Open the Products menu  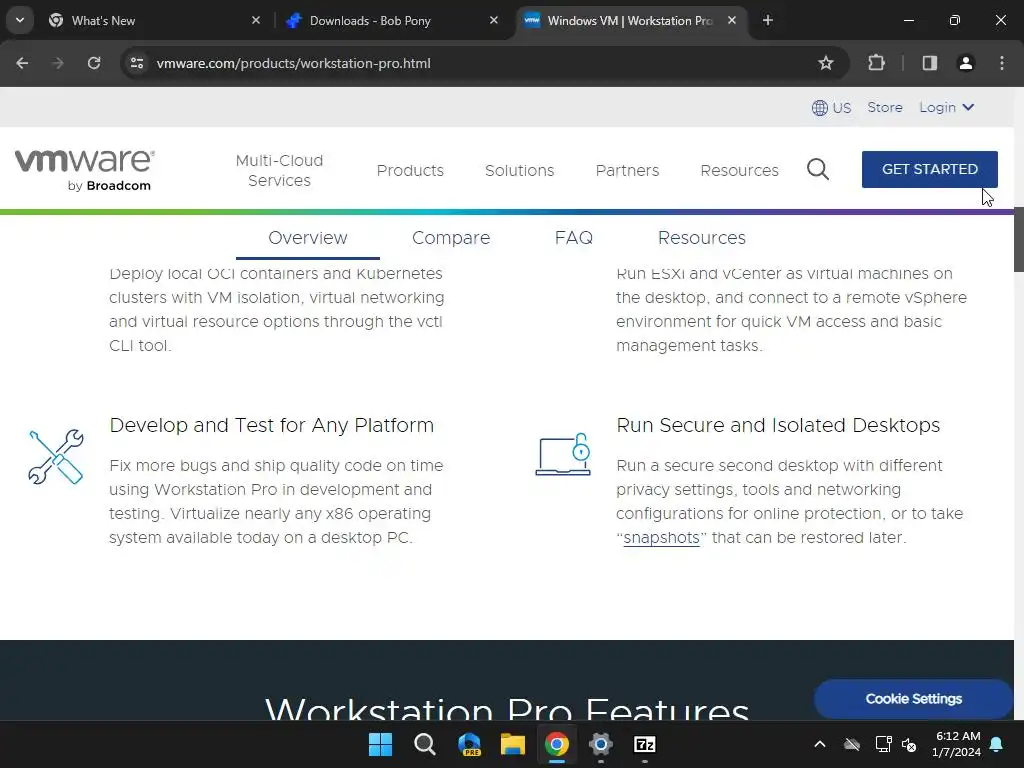pyautogui.click(x=410, y=170)
